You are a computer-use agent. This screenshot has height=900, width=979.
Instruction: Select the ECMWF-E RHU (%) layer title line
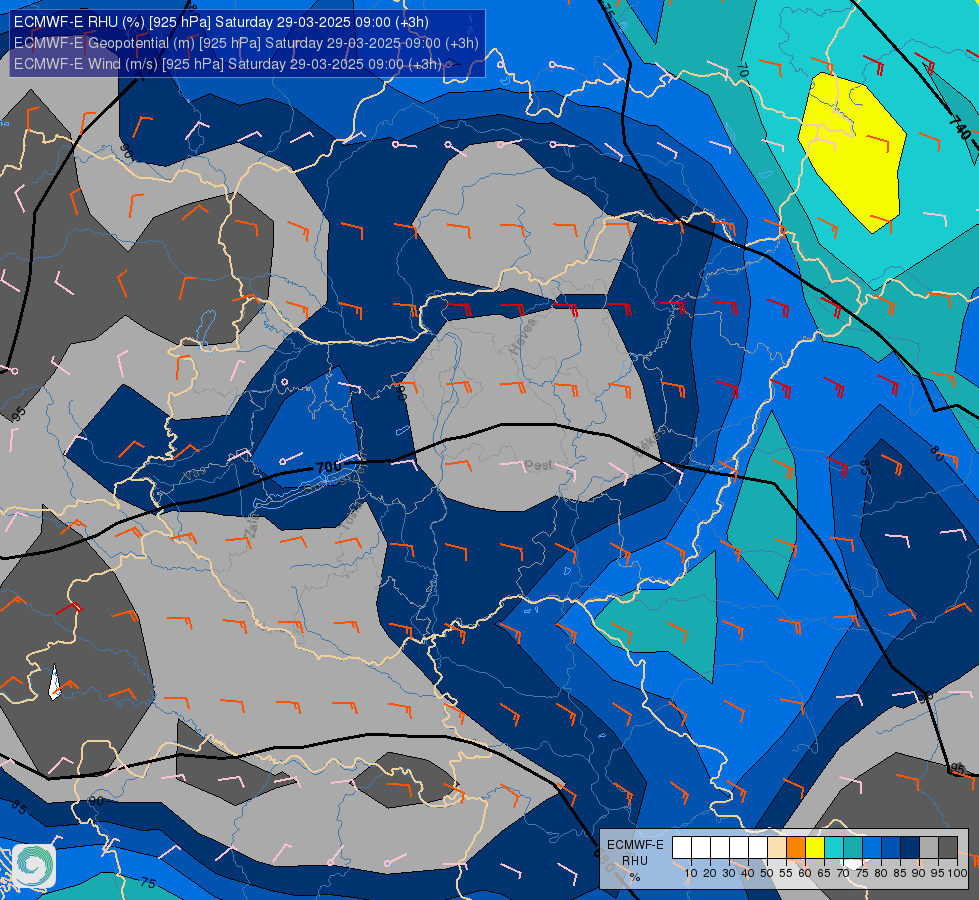tap(221, 22)
